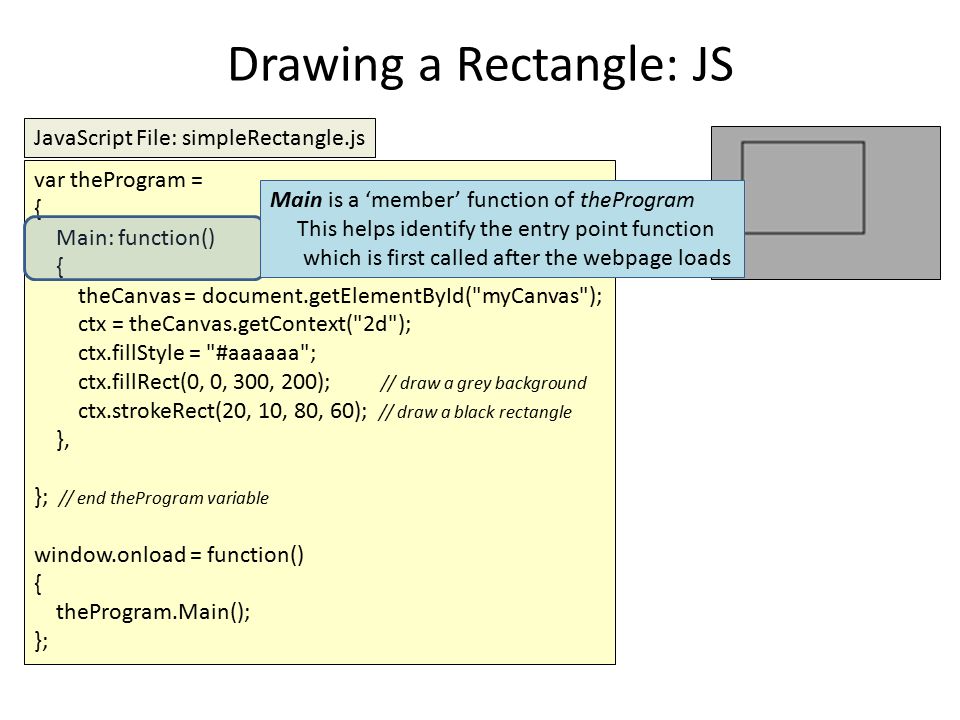Click the document.getElementById("myCanvas") line
Screen dimensions: 960x720
[x=340, y=296]
